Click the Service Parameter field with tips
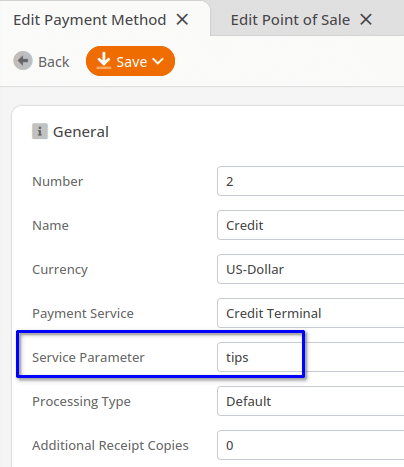The image size is (404, 467). coord(310,357)
